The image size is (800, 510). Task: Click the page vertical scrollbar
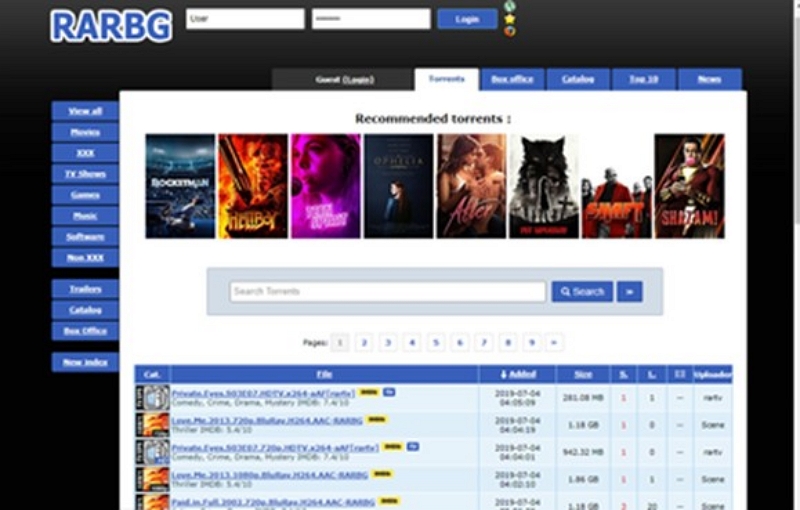(x=796, y=255)
